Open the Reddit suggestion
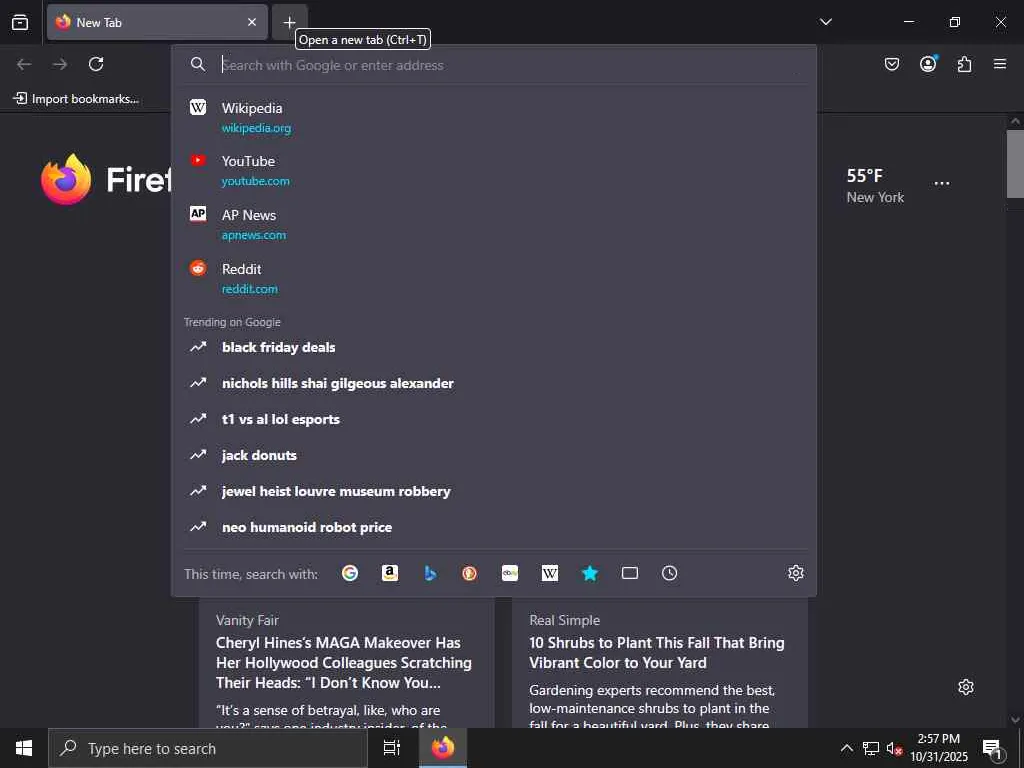Screen dimensions: 1024x768 (494, 278)
